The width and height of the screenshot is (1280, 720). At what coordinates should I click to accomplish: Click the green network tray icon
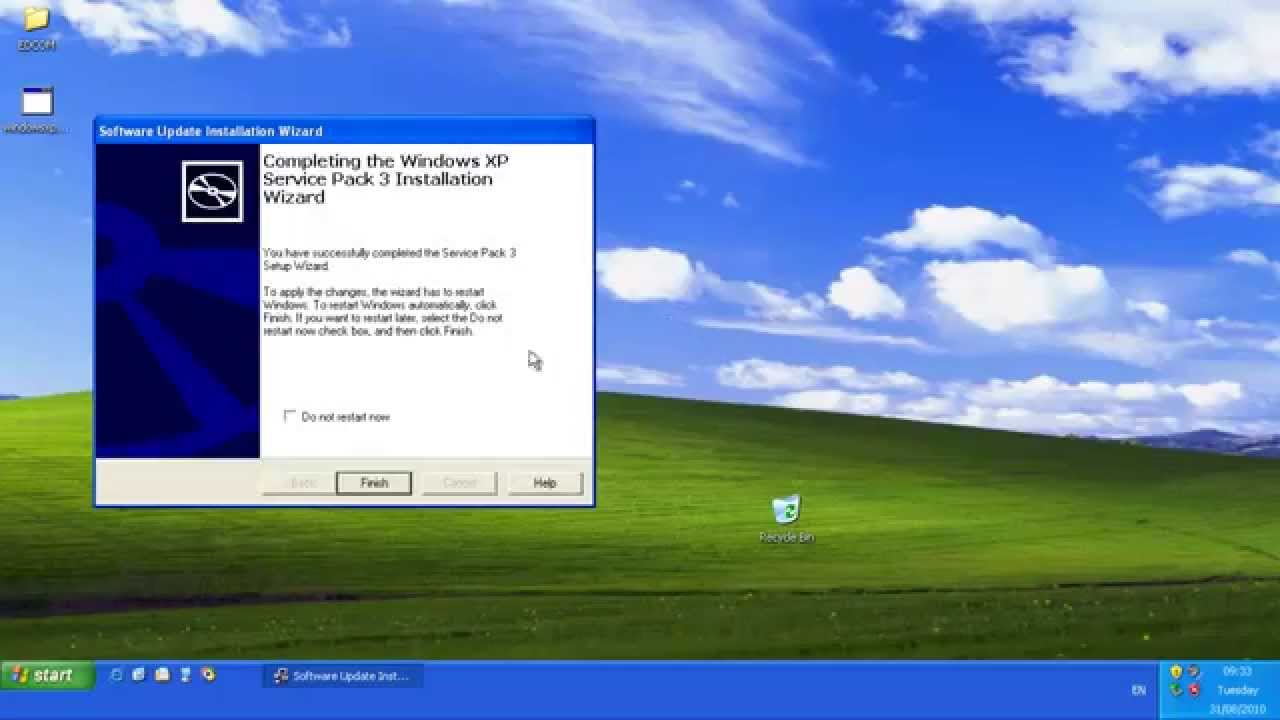pyautogui.click(x=1176, y=690)
